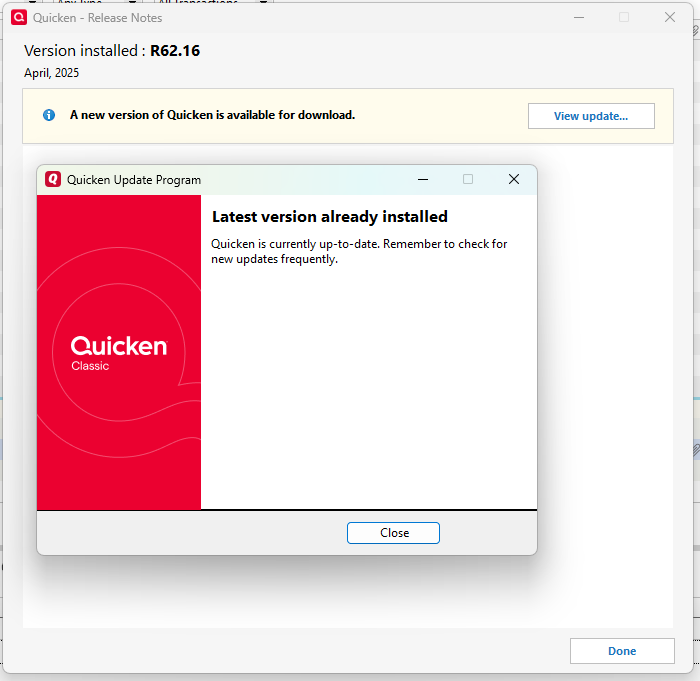Click the 'new version of Quicken is available' message
This screenshot has width=700, height=681.
(212, 115)
